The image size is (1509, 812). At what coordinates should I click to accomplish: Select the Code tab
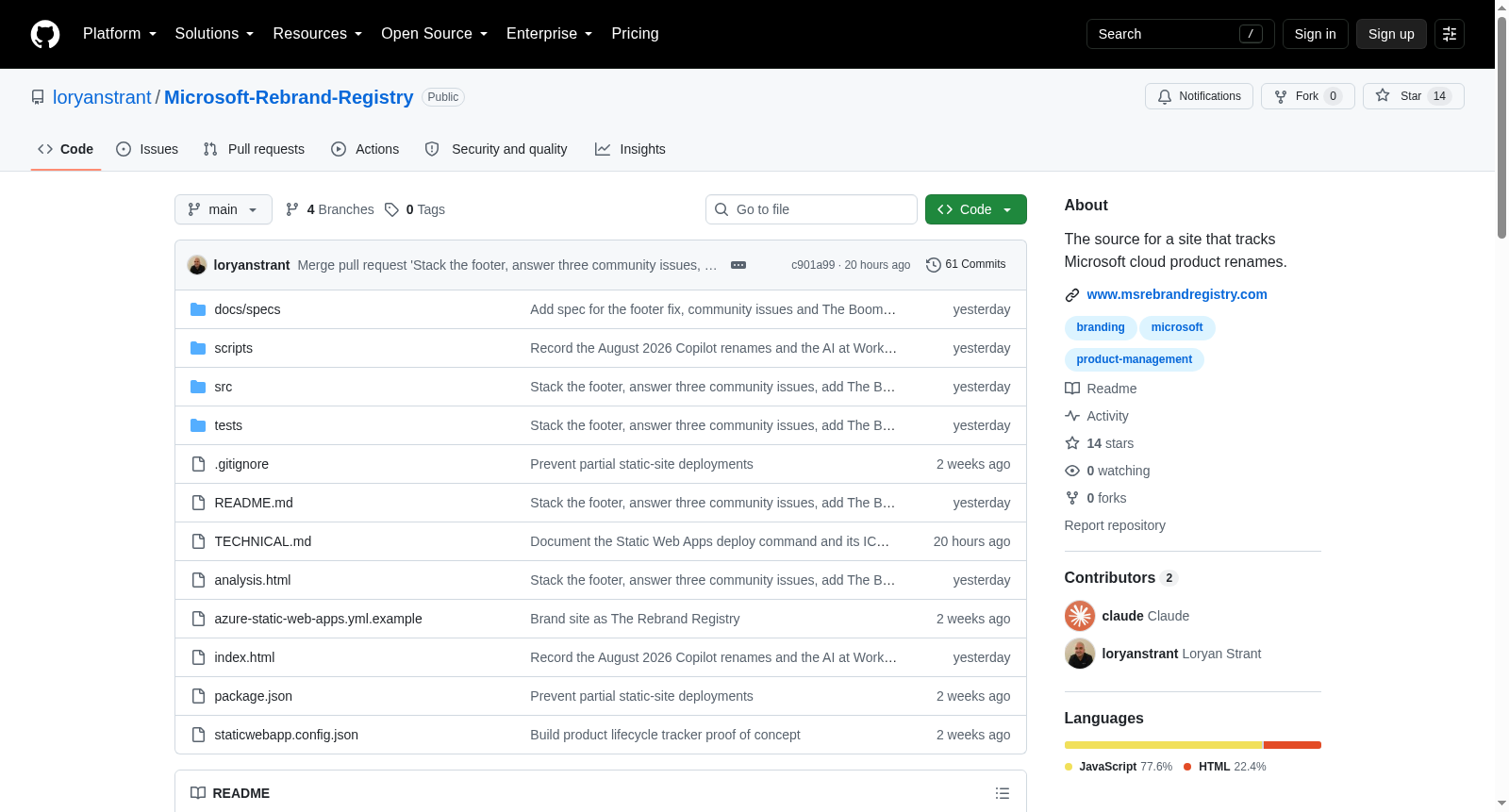[66, 149]
